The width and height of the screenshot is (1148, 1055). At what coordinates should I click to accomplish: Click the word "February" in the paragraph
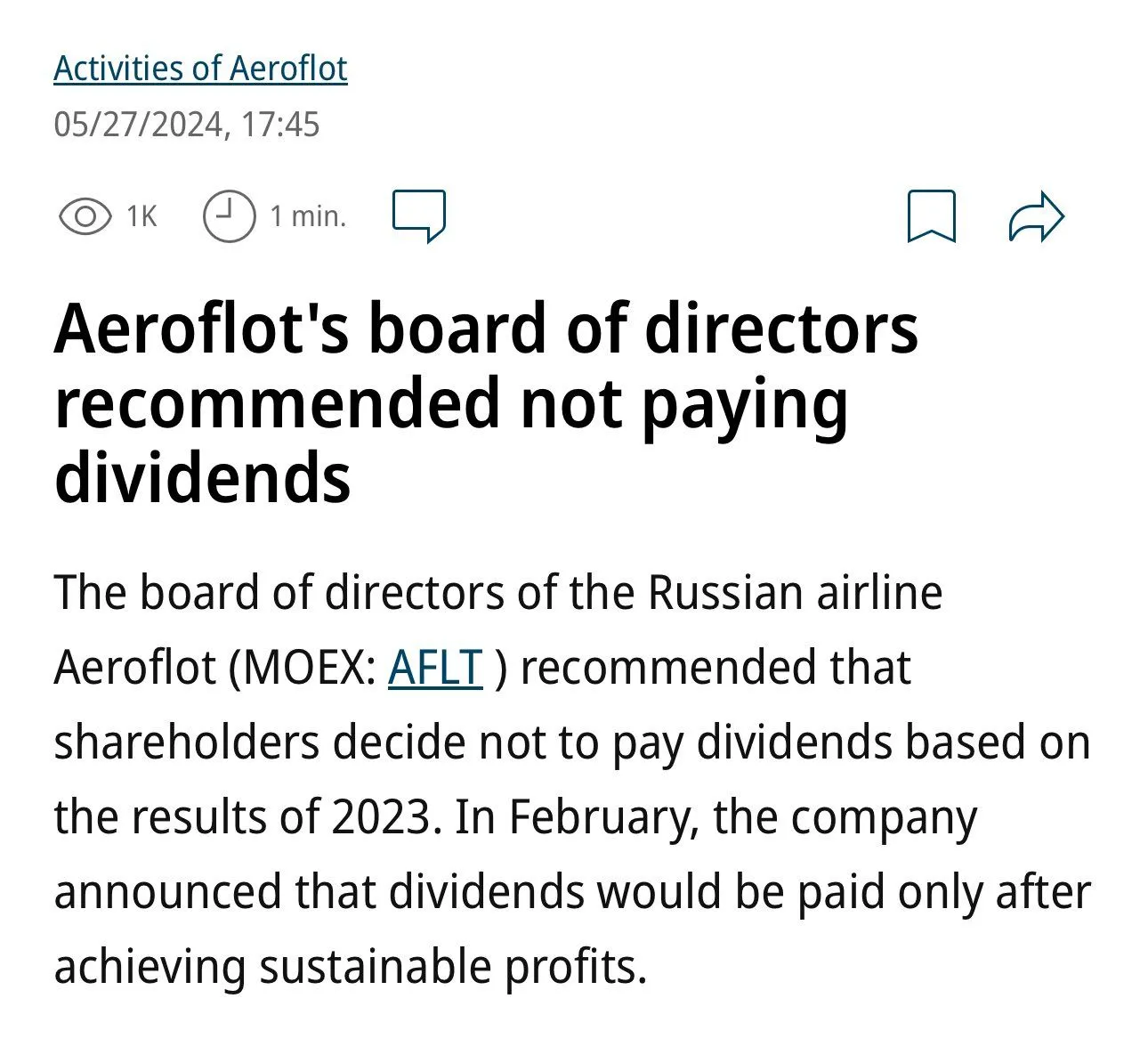(x=601, y=816)
